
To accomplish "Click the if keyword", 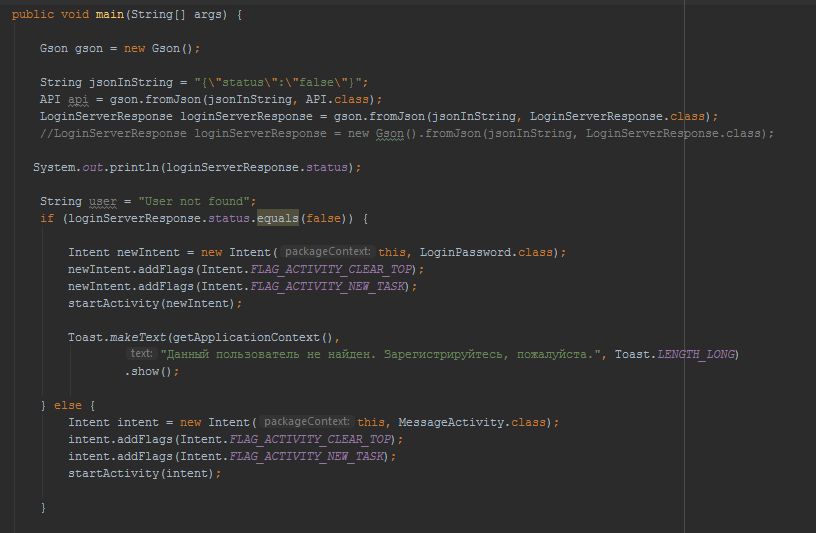I will pyautogui.click(x=47, y=218).
